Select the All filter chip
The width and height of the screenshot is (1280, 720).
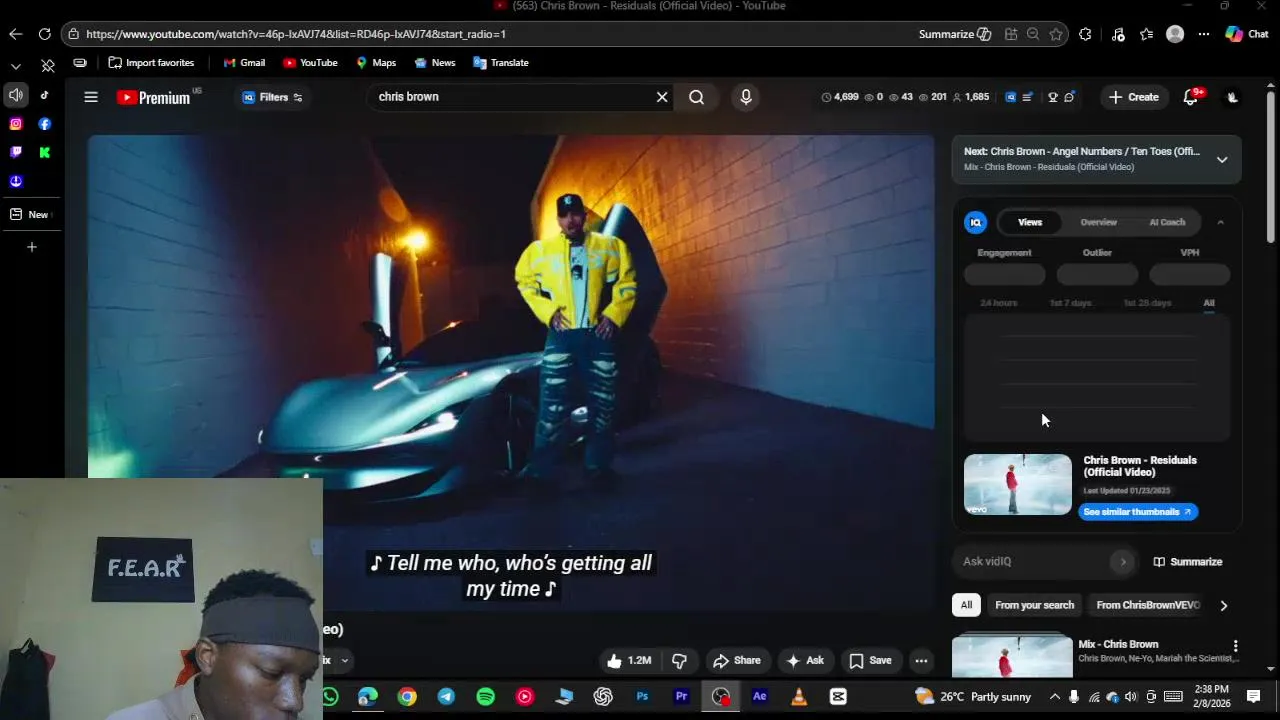point(966,605)
